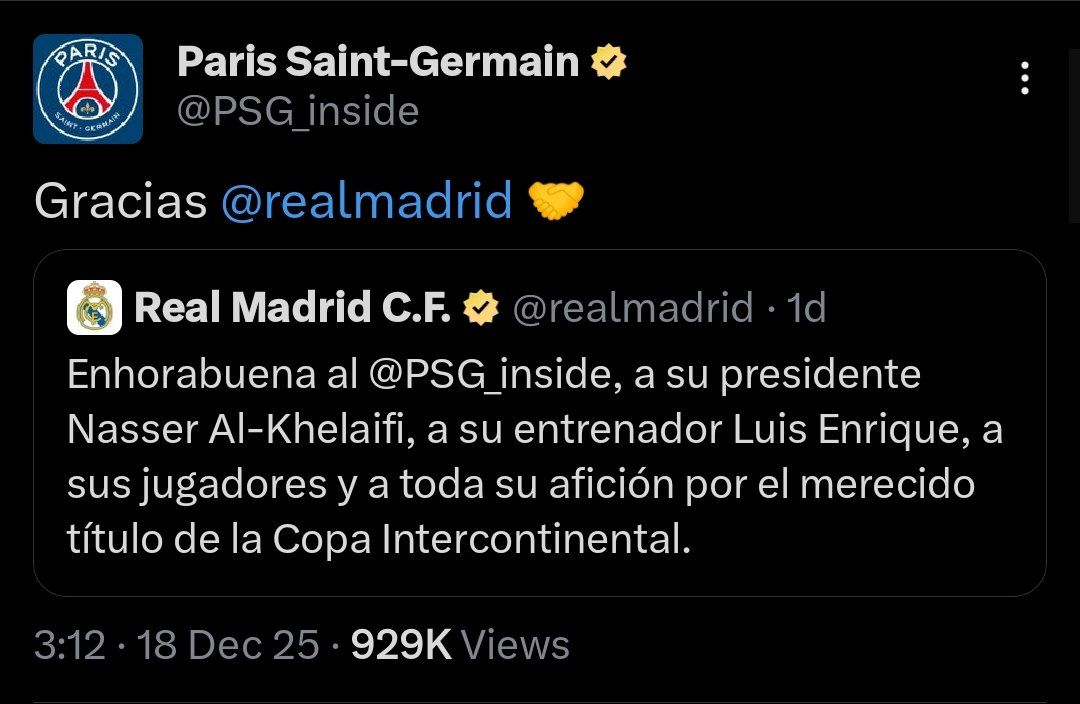This screenshot has height=704, width=1080.
Task: Open the Real Madrid C.F. account name
Action: [292, 309]
